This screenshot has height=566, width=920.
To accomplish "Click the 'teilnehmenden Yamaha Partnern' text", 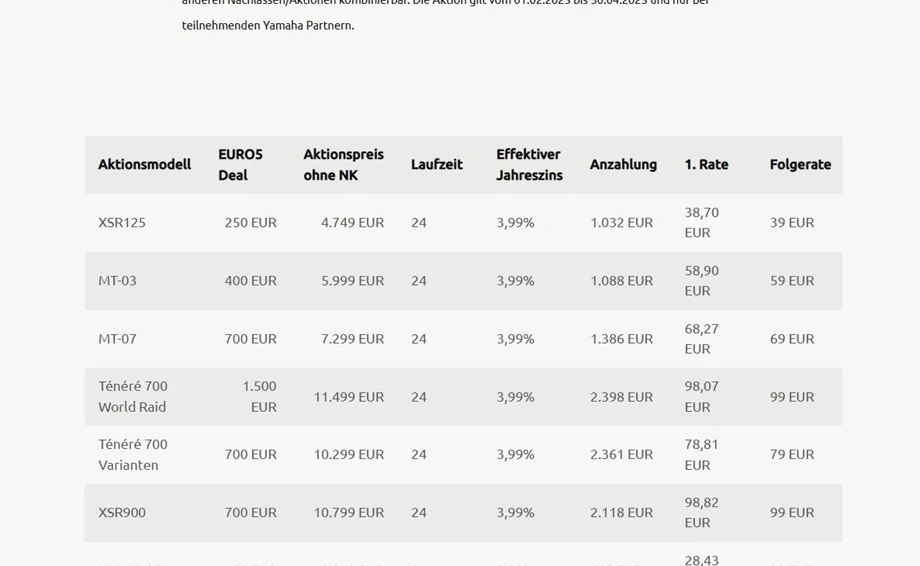I will click(x=267, y=25).
